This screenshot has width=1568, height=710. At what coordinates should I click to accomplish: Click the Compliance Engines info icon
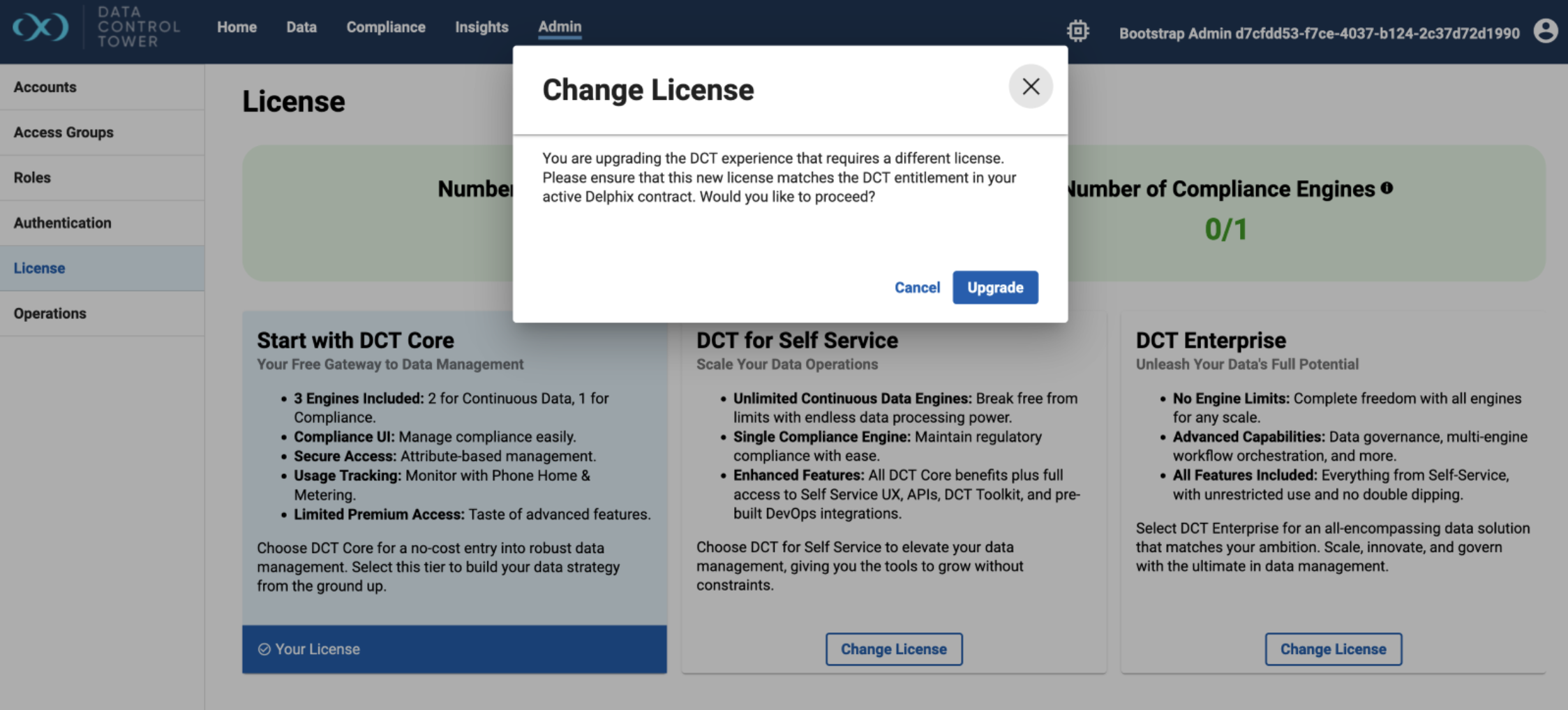click(x=1387, y=188)
